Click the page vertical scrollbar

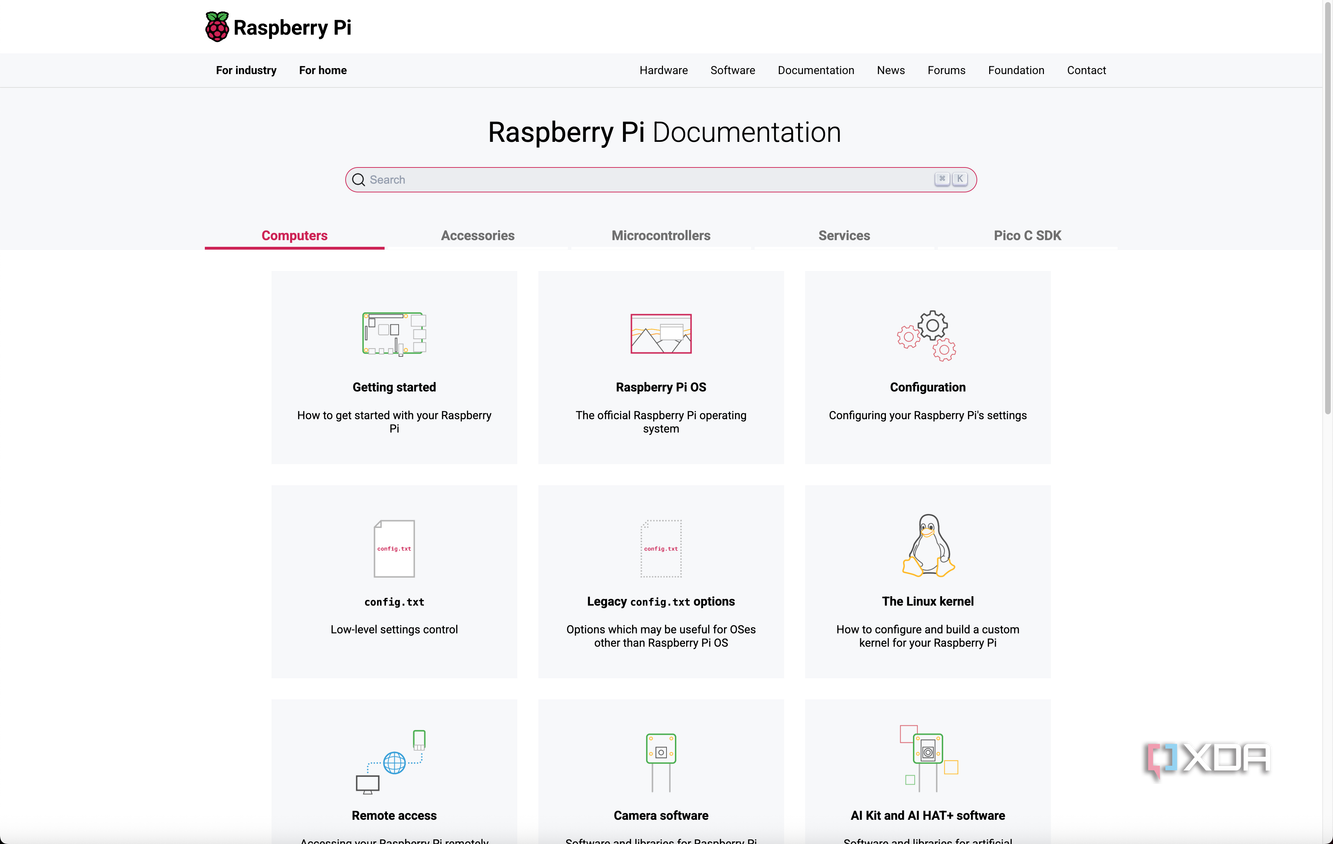(x=1327, y=210)
